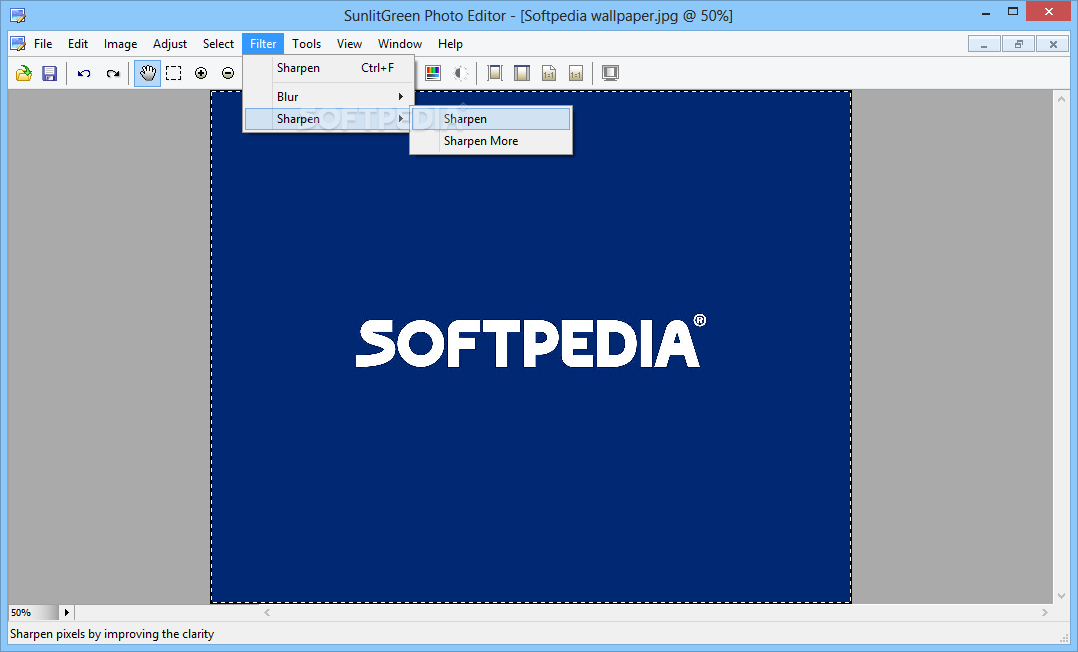This screenshot has height=652, width=1078.
Task: Click the vertical scrollbar down arrow
Action: point(1062,596)
